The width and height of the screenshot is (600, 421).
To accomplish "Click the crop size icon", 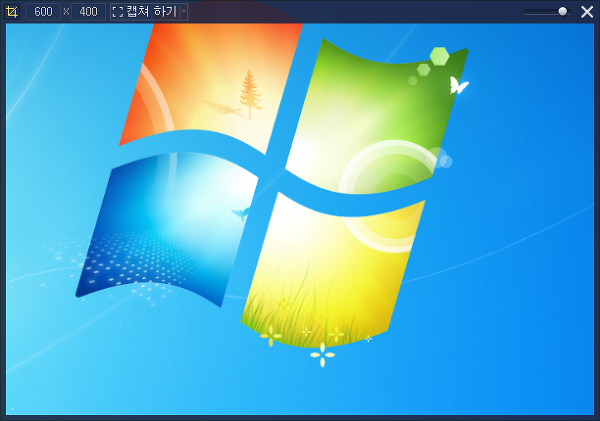I will [12, 12].
